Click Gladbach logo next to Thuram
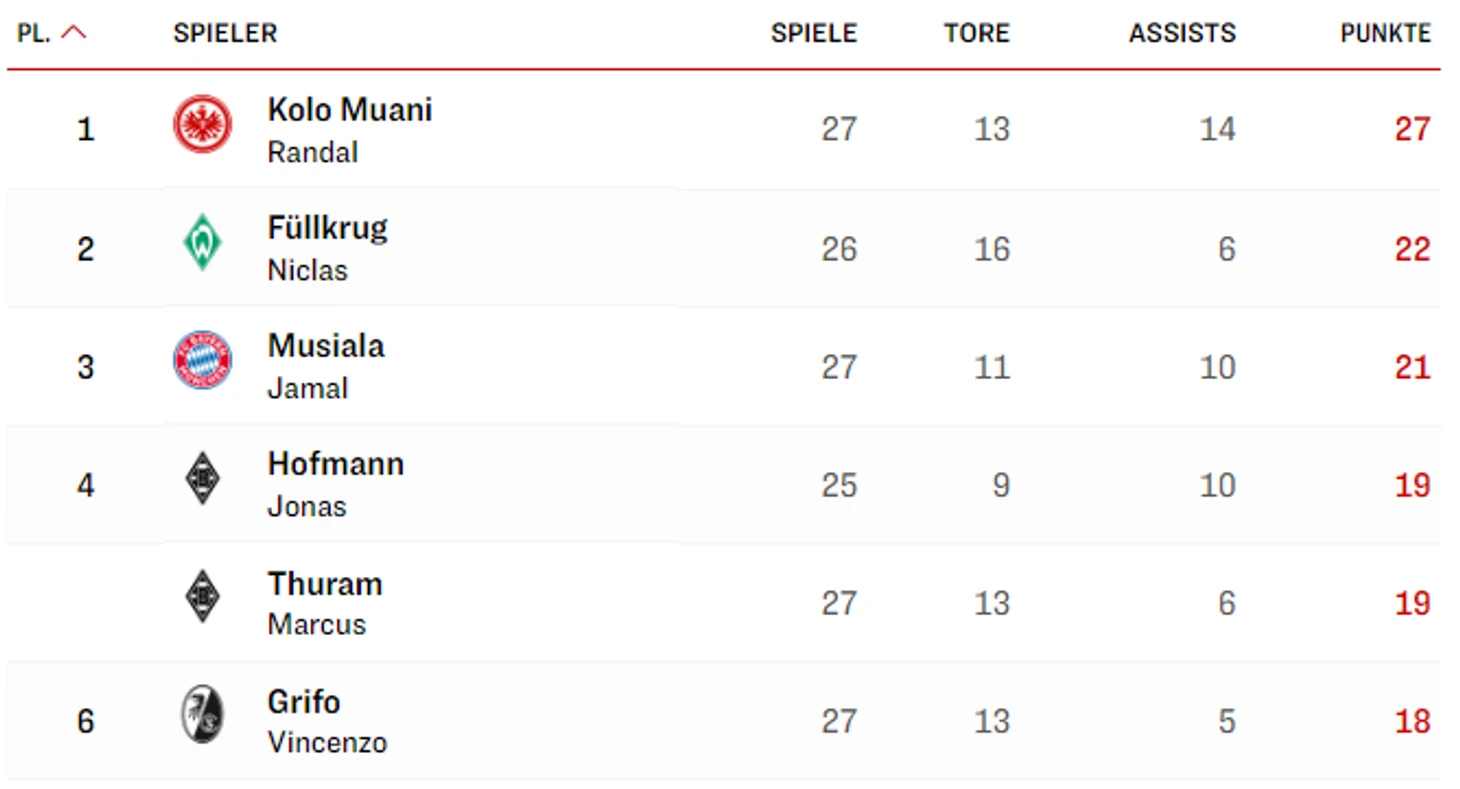This screenshot has height=789, width=1460. point(202,597)
